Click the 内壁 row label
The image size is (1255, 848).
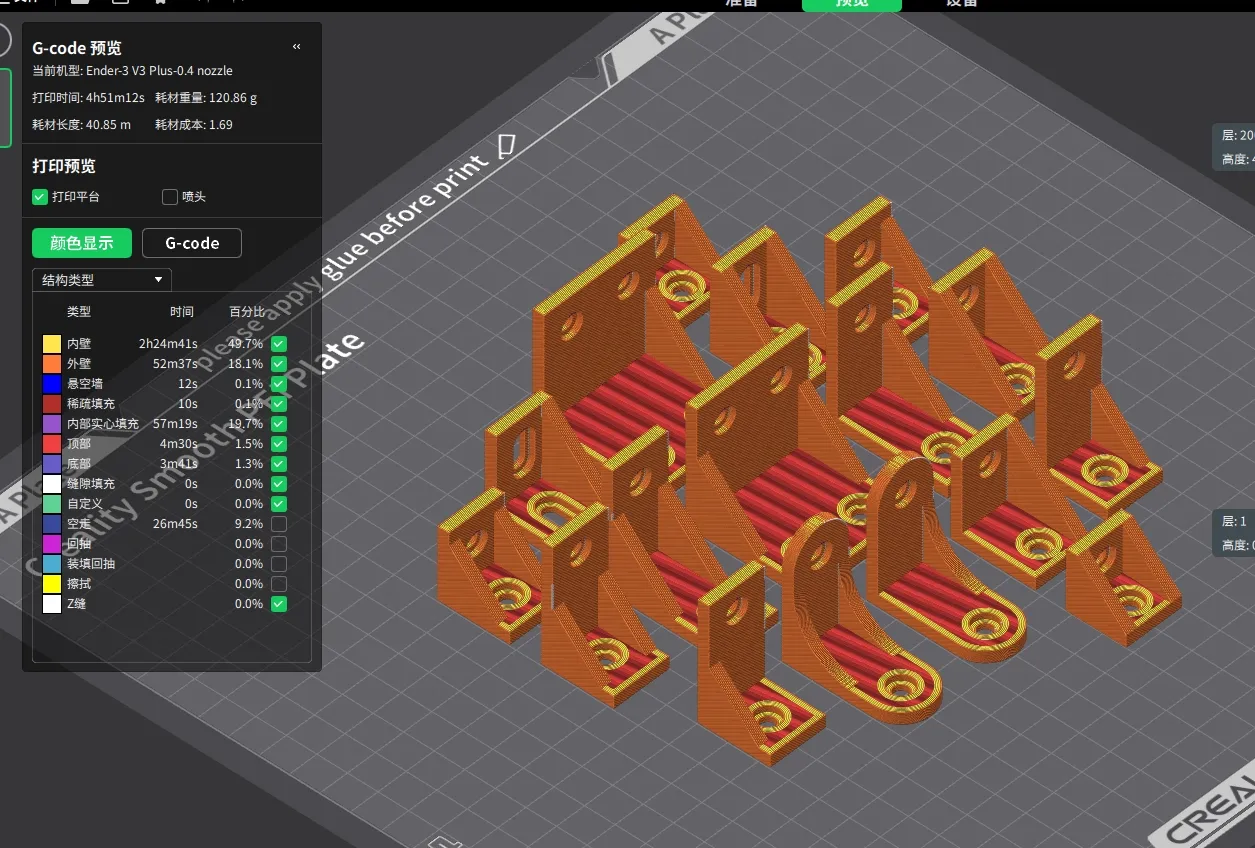[x=79, y=344]
